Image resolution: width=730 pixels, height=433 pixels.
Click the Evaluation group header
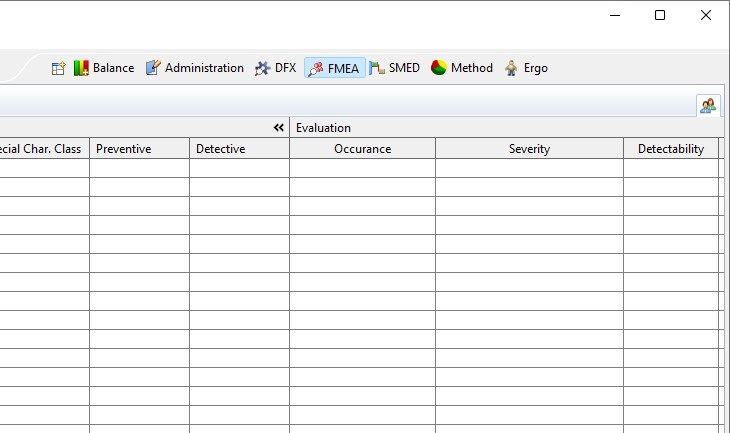(323, 128)
